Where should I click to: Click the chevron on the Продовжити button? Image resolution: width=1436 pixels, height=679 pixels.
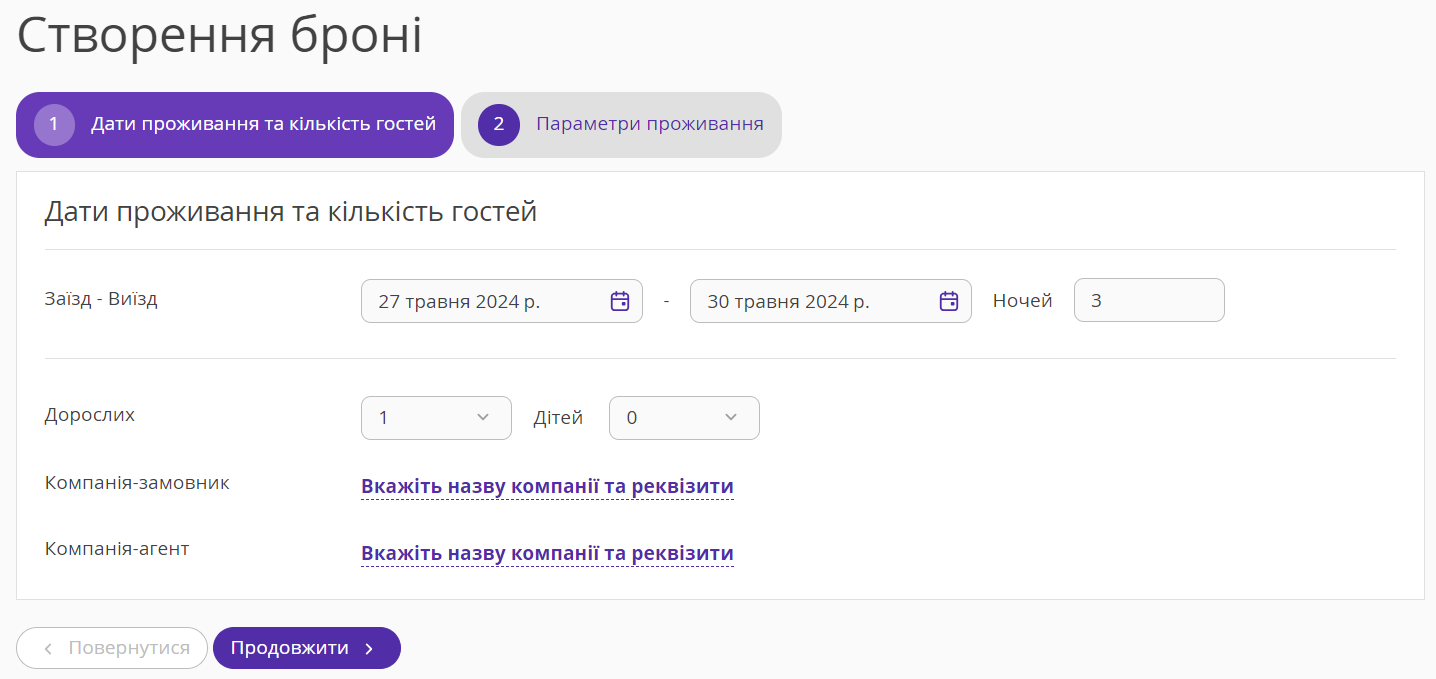369,649
